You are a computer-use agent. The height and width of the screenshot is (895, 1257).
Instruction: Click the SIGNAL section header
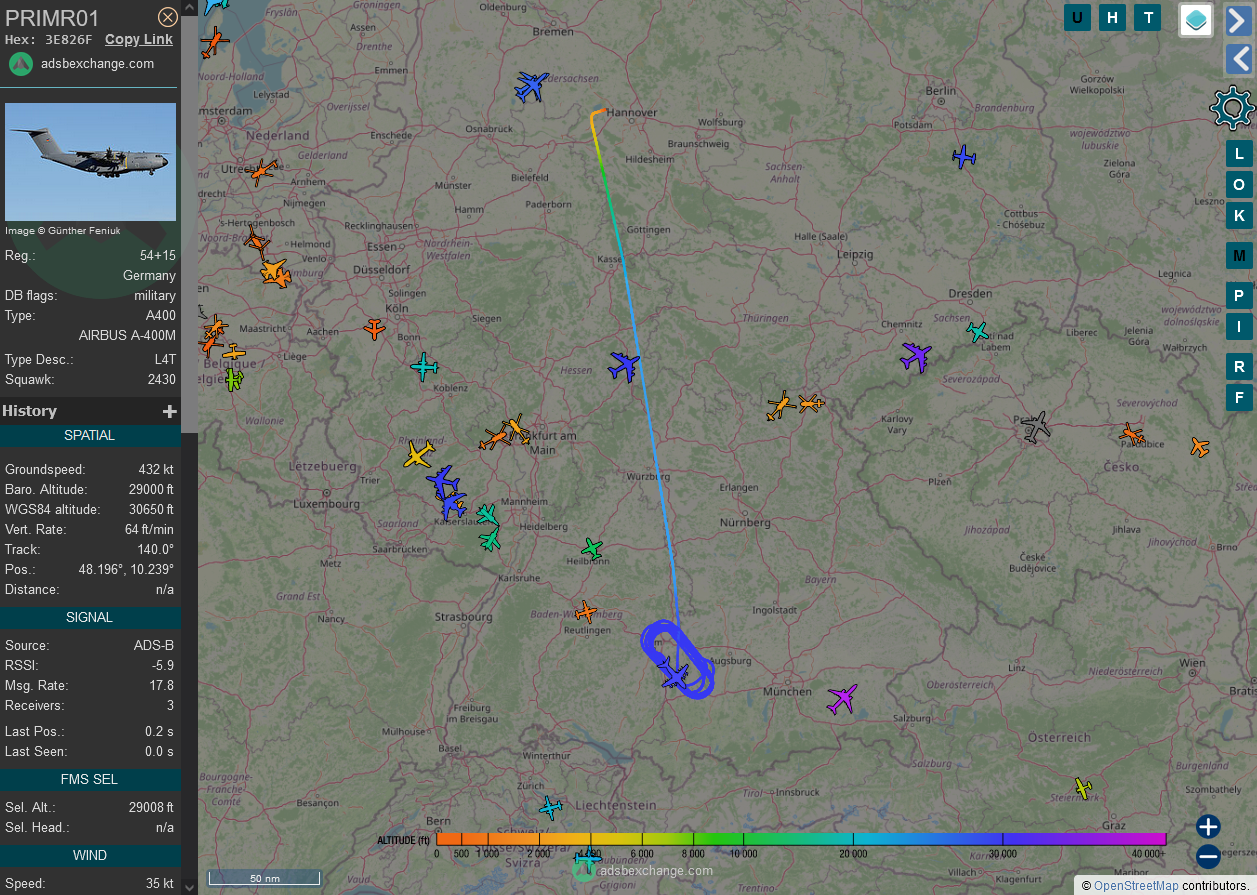[90, 618]
